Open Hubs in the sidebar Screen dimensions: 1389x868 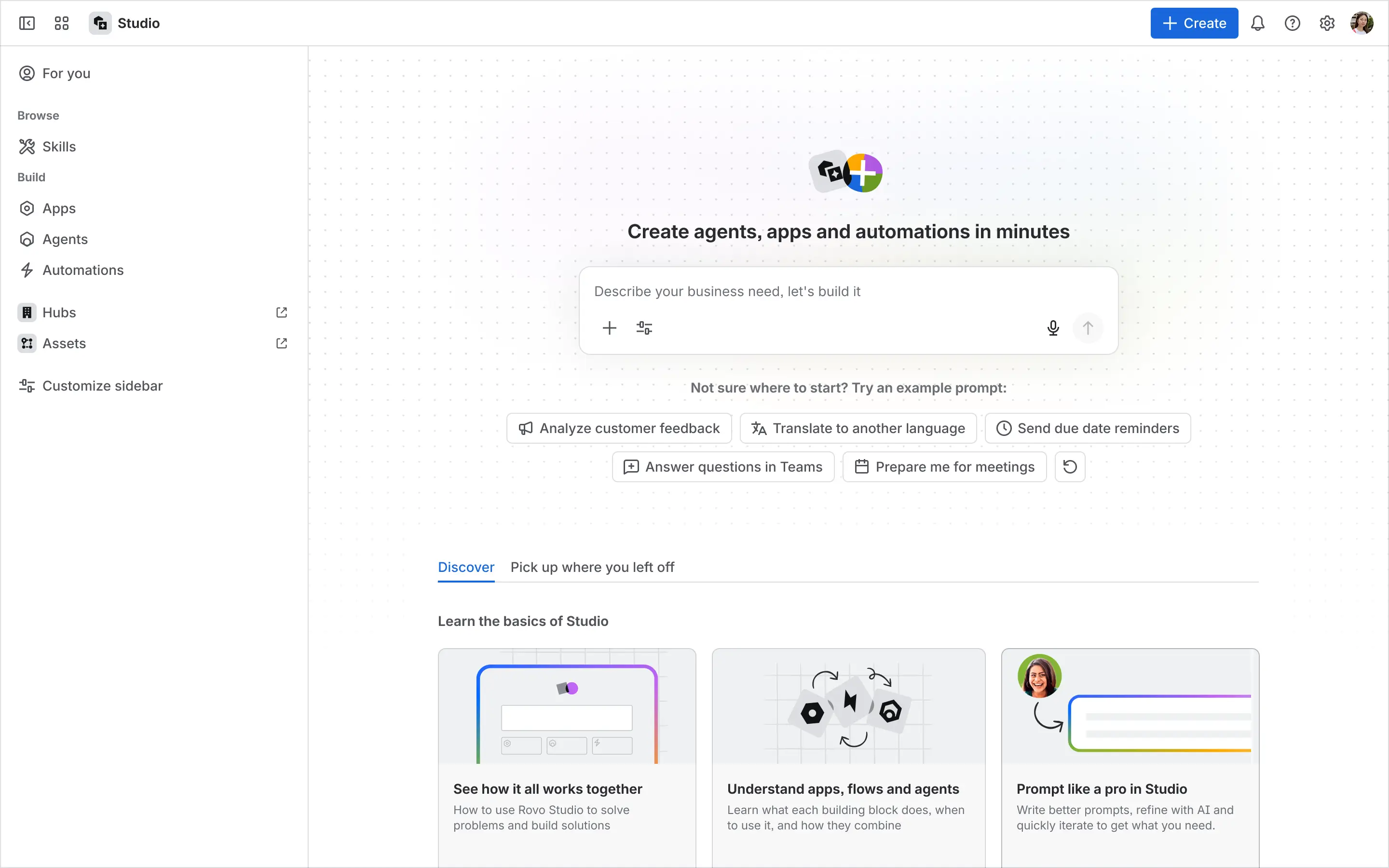tap(154, 312)
